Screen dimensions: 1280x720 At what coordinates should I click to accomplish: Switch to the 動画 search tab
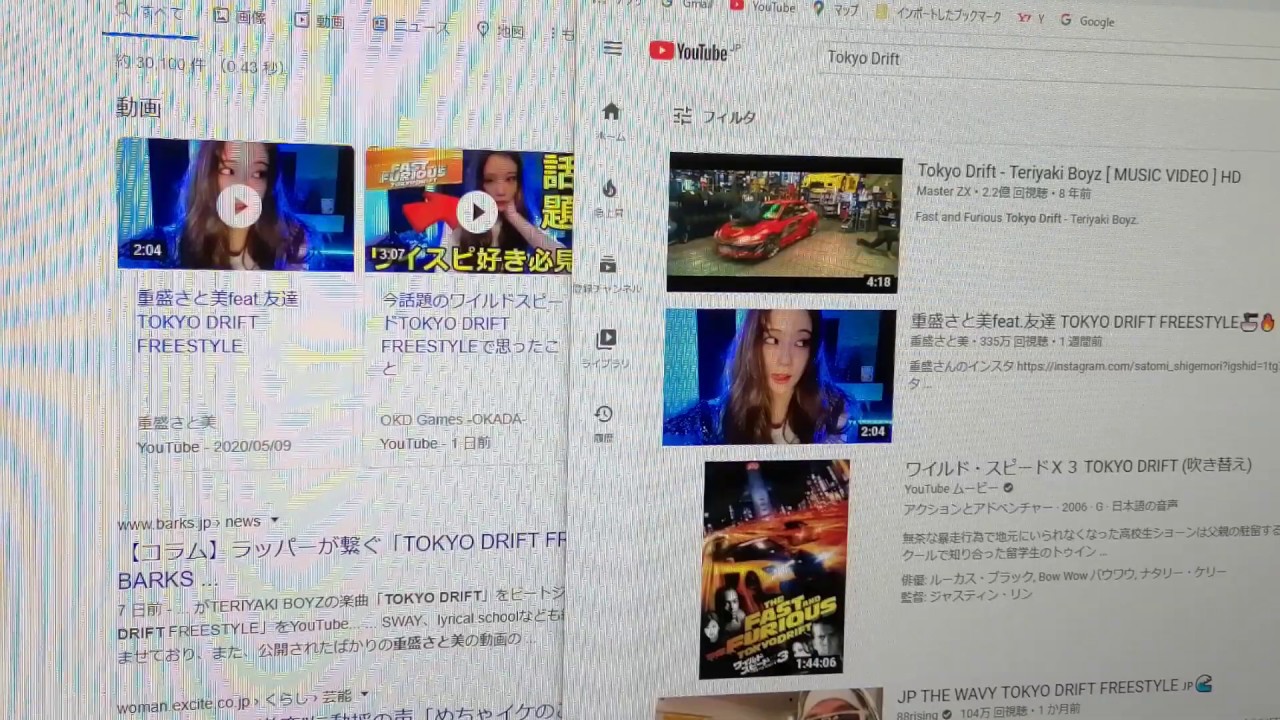320,21
